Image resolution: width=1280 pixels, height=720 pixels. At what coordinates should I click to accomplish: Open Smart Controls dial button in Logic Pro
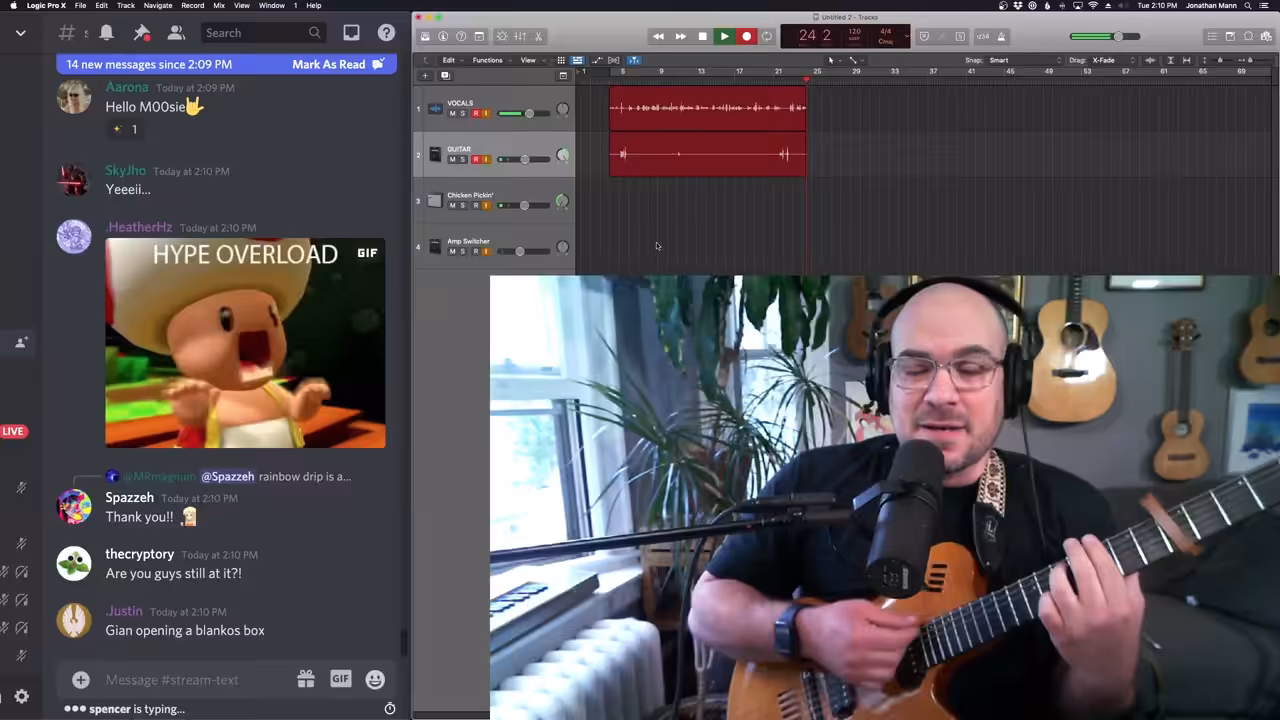pos(502,36)
